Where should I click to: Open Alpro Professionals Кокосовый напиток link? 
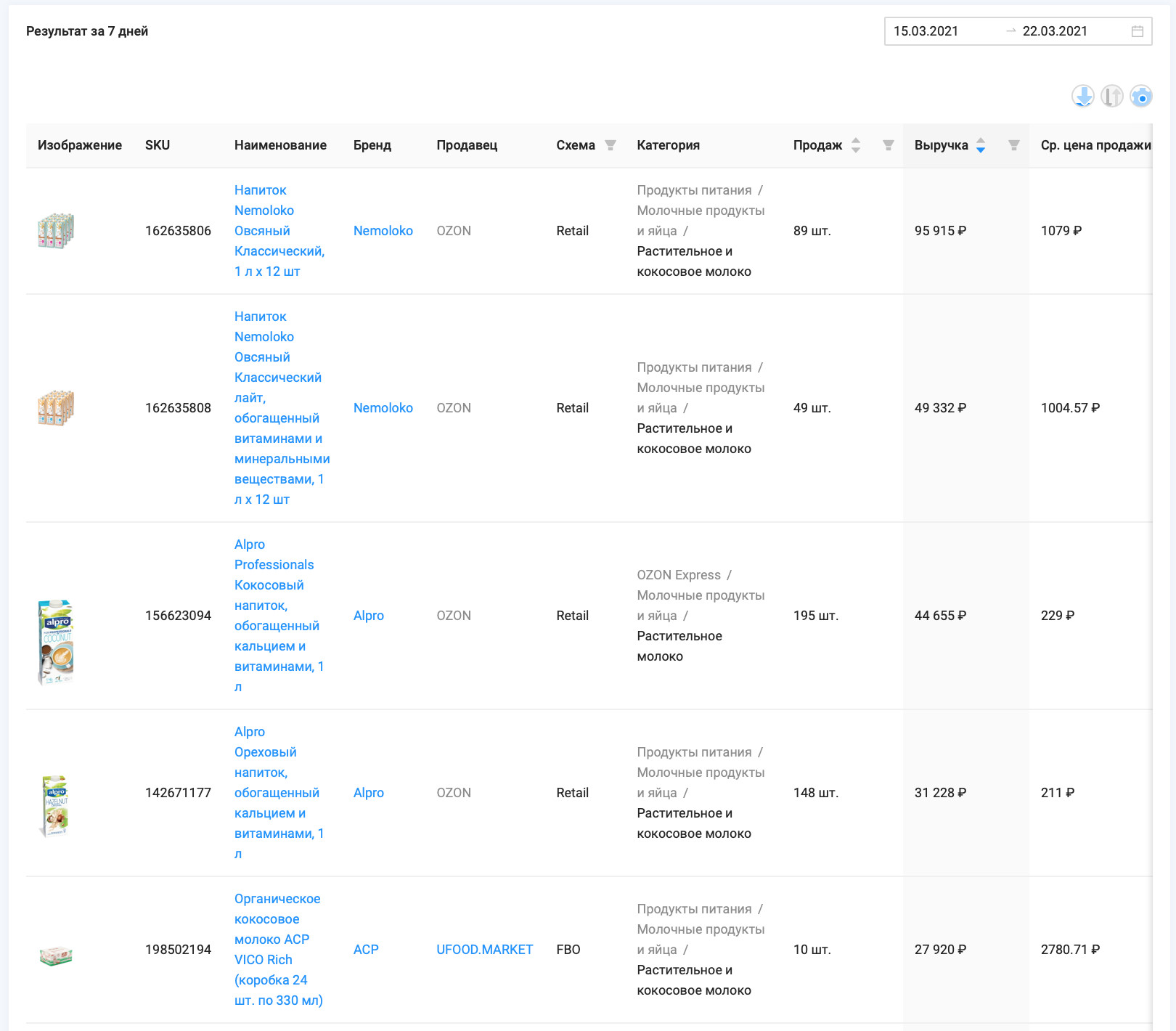279,616
